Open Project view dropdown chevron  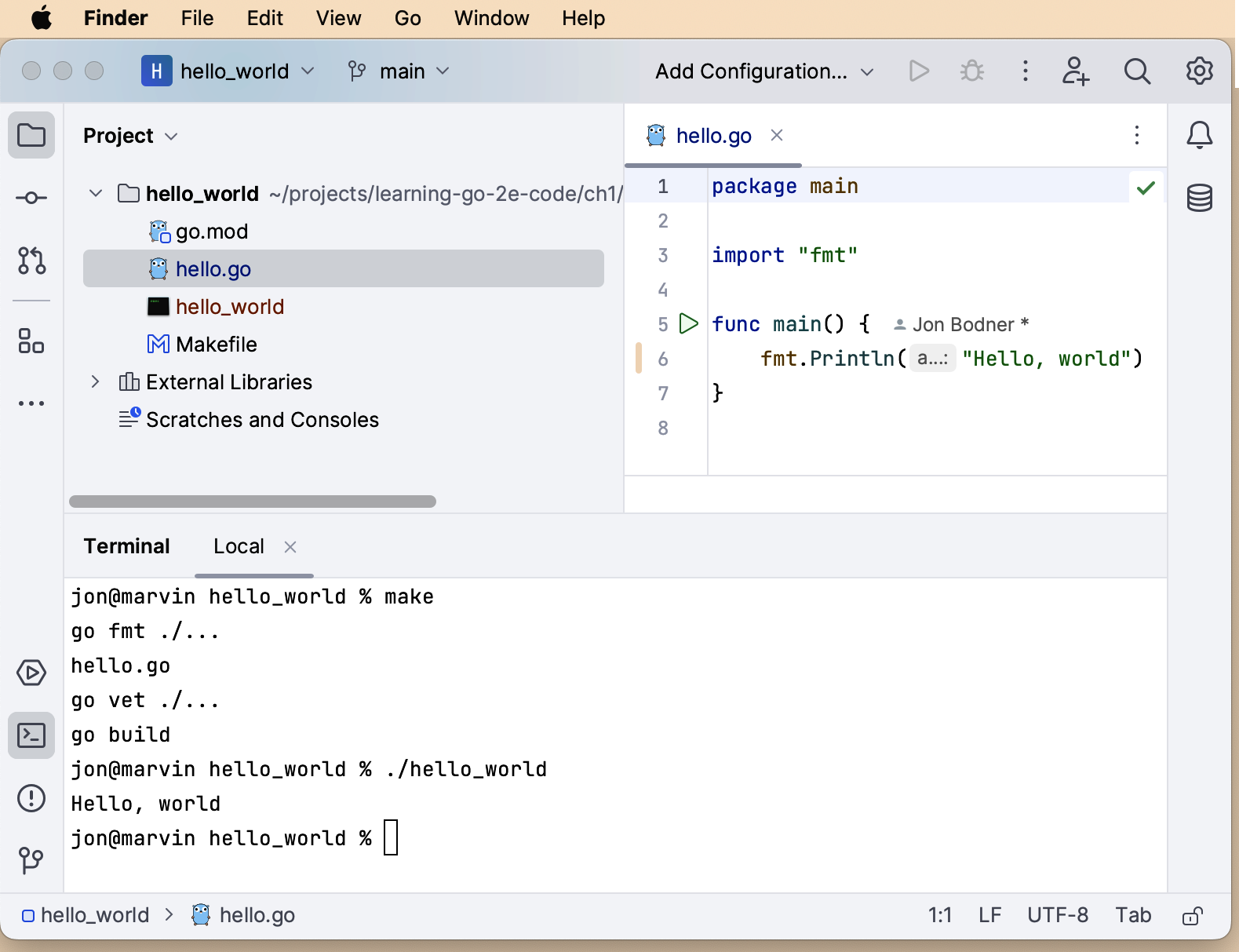171,137
